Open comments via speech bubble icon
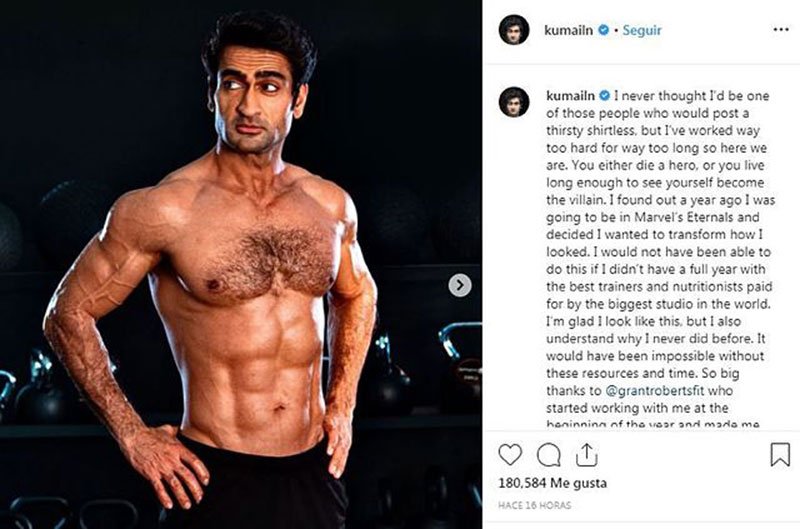The height and width of the screenshot is (529, 800). coord(548,455)
